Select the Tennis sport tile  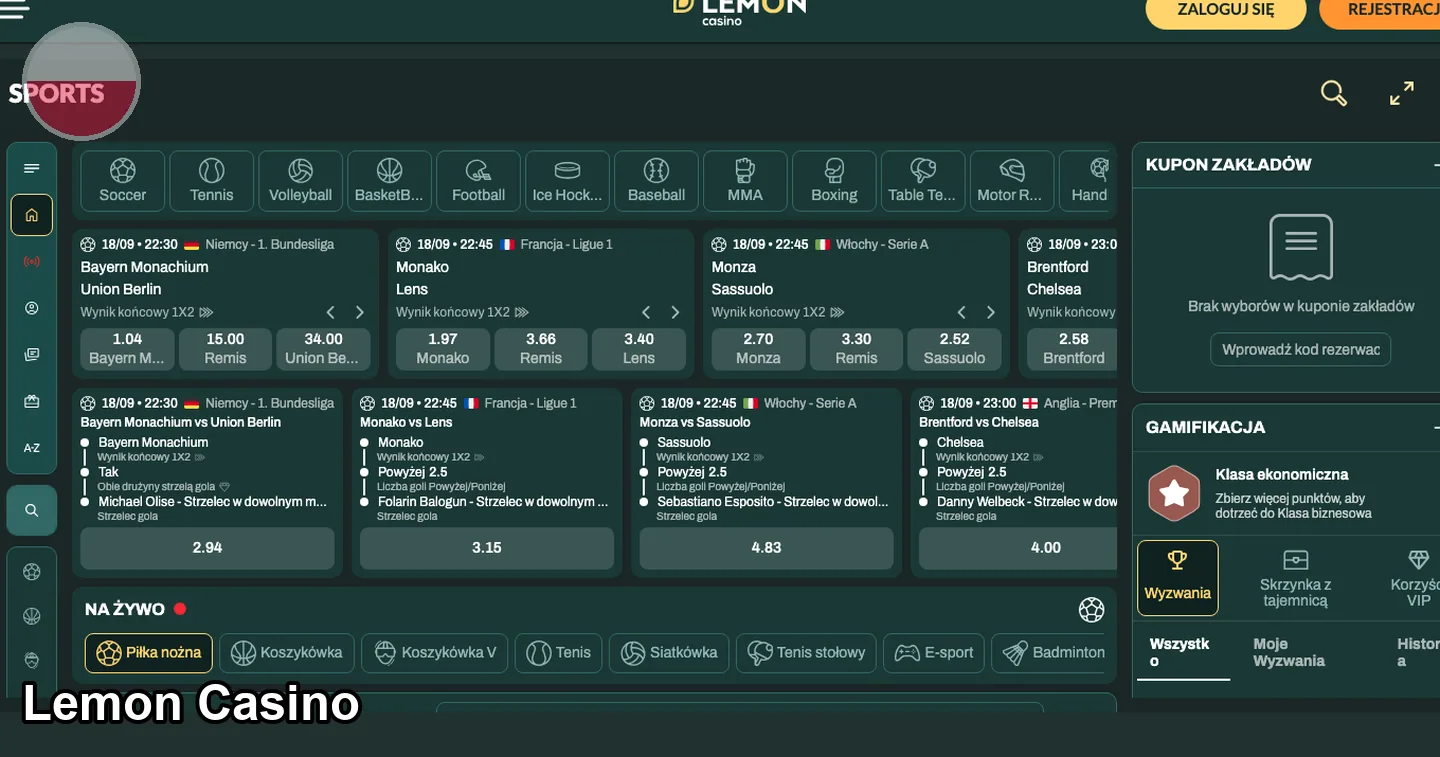[212, 181]
